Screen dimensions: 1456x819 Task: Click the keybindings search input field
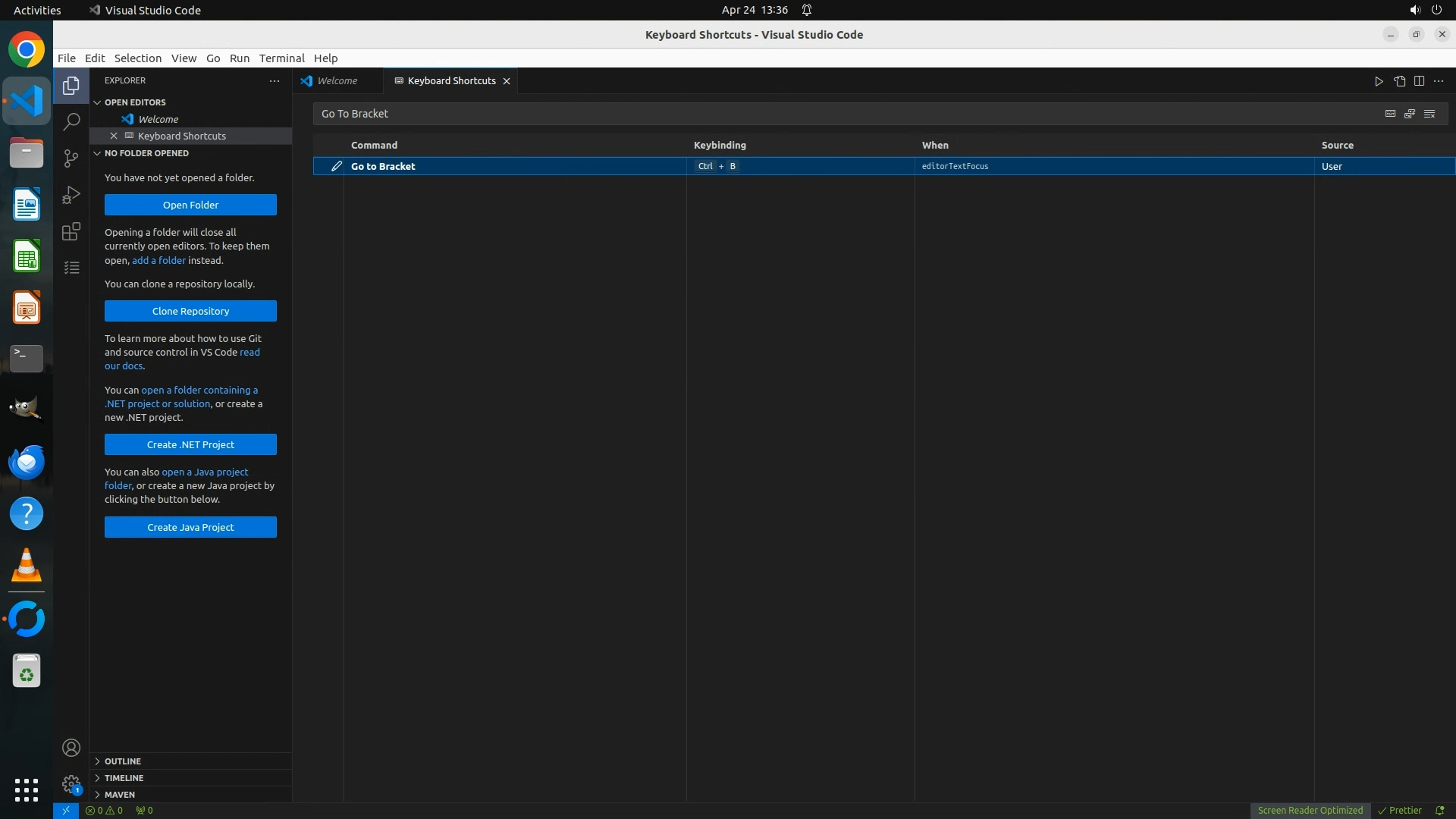tap(834, 114)
